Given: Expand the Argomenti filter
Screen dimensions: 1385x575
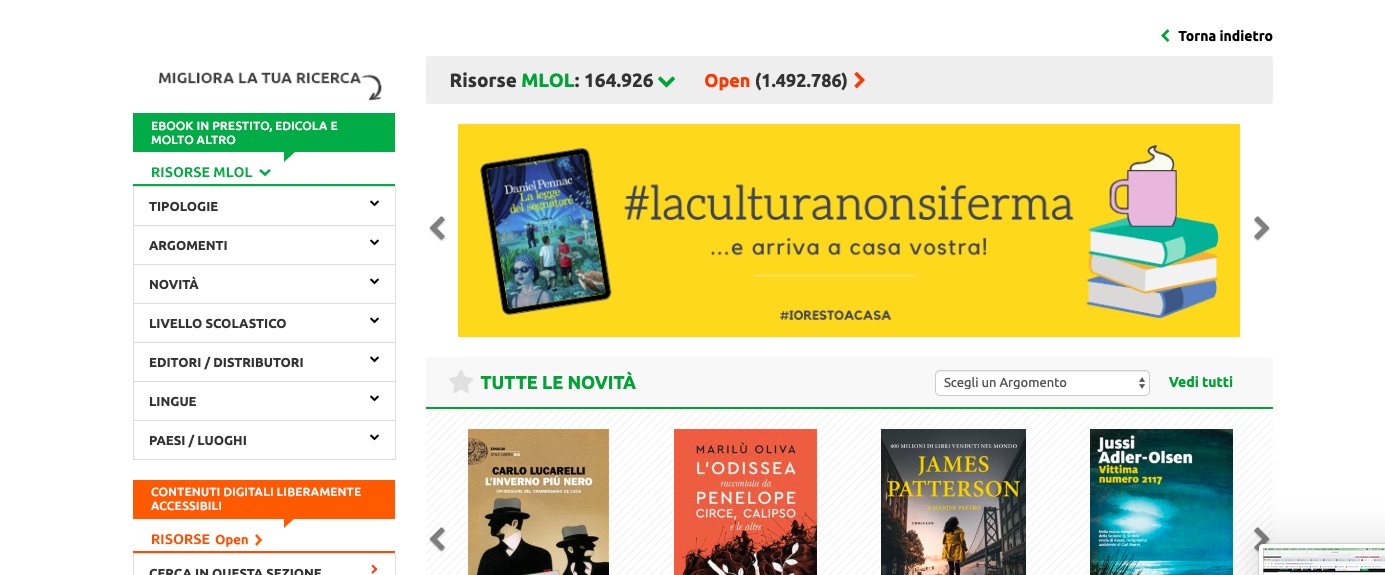Looking at the screenshot, I should 264,245.
